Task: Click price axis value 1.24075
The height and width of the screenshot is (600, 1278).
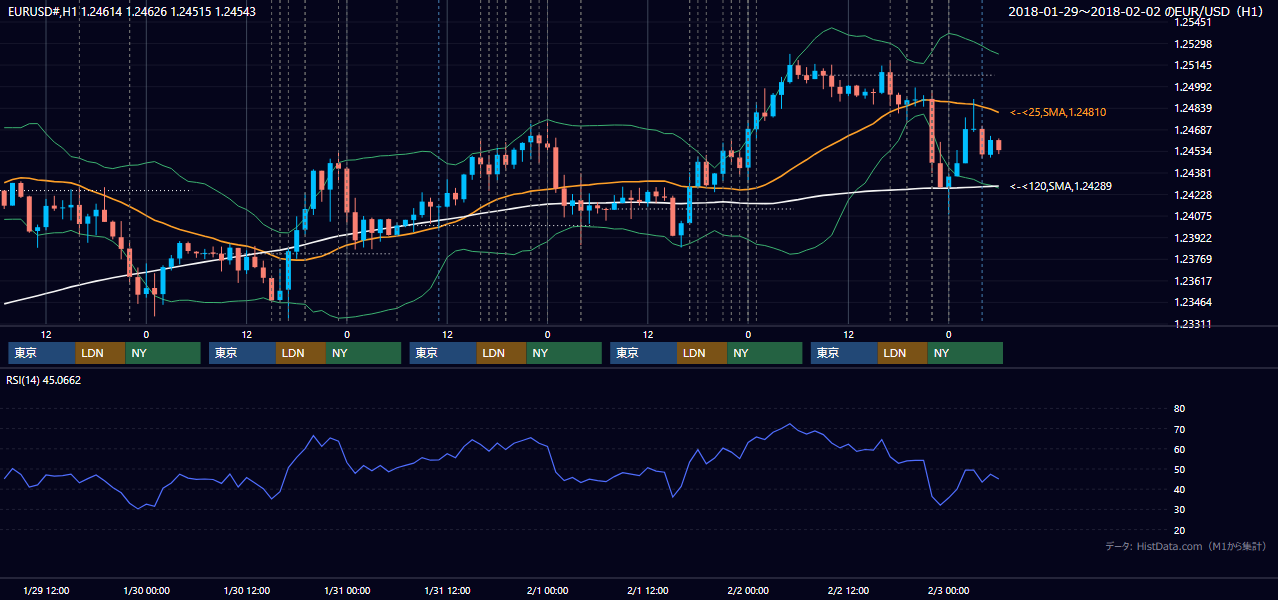Action: (x=1193, y=216)
